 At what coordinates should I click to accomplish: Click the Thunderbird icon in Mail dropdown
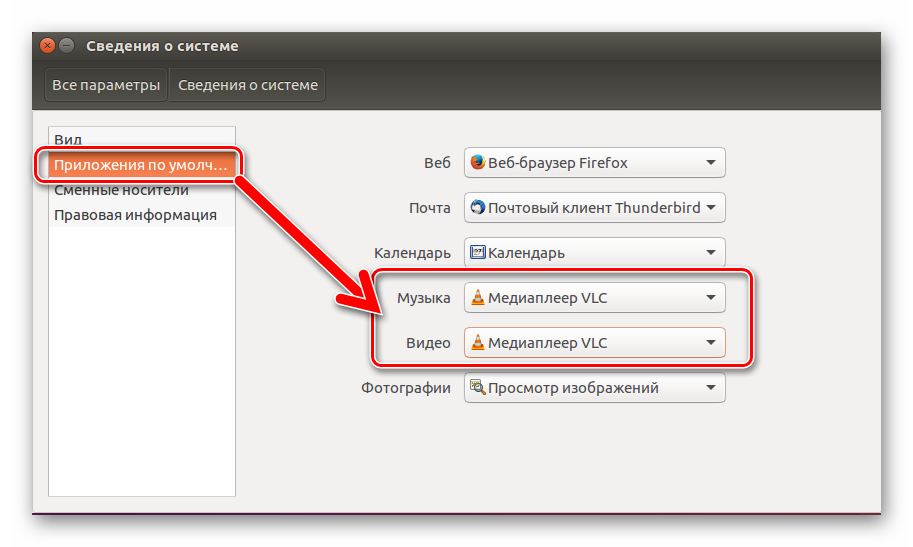477,208
